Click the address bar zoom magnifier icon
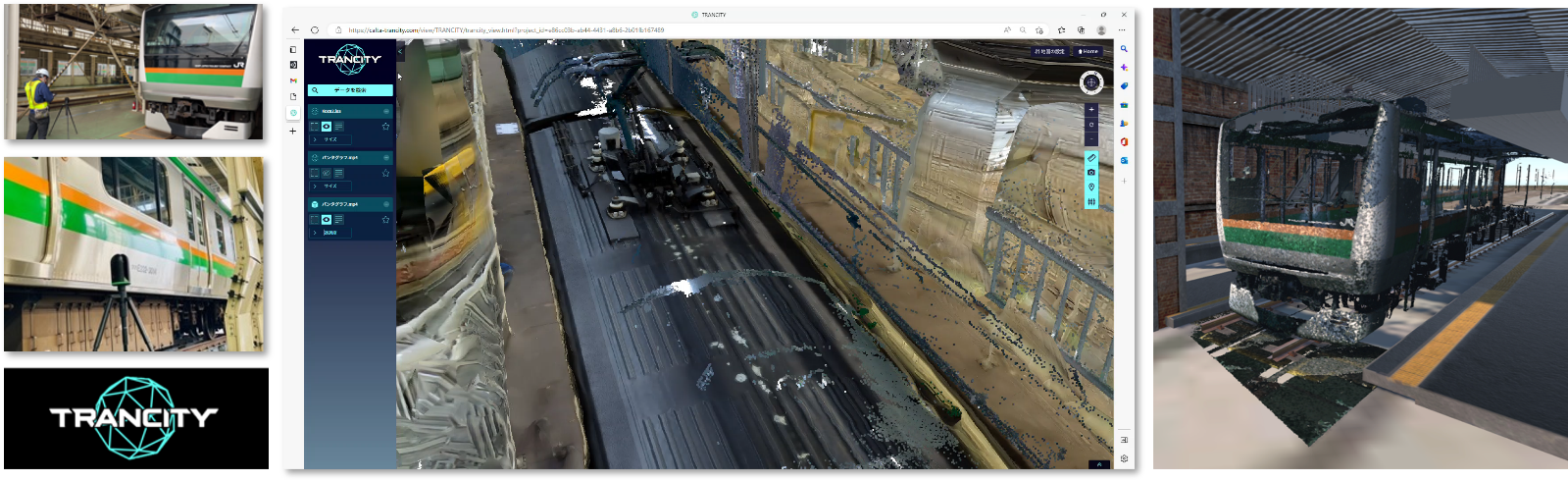This screenshot has height=481, width=1568. 1023,29
